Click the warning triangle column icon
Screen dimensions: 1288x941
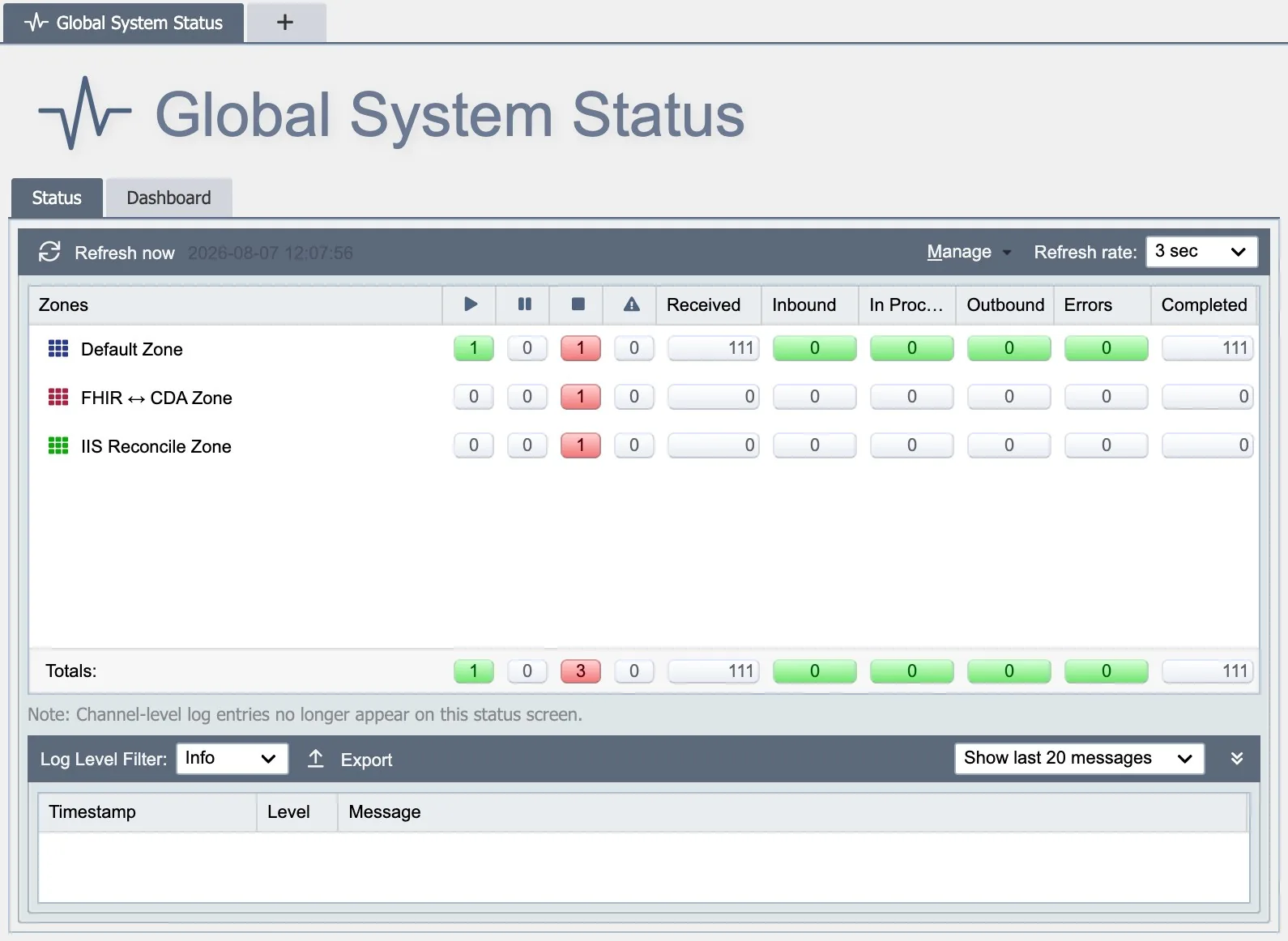coord(632,304)
